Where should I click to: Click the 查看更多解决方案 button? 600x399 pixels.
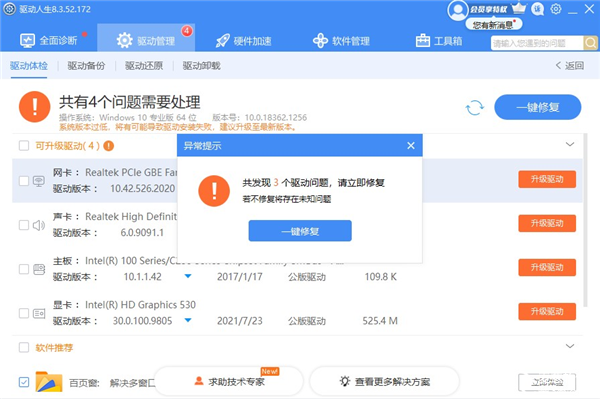pos(385,381)
